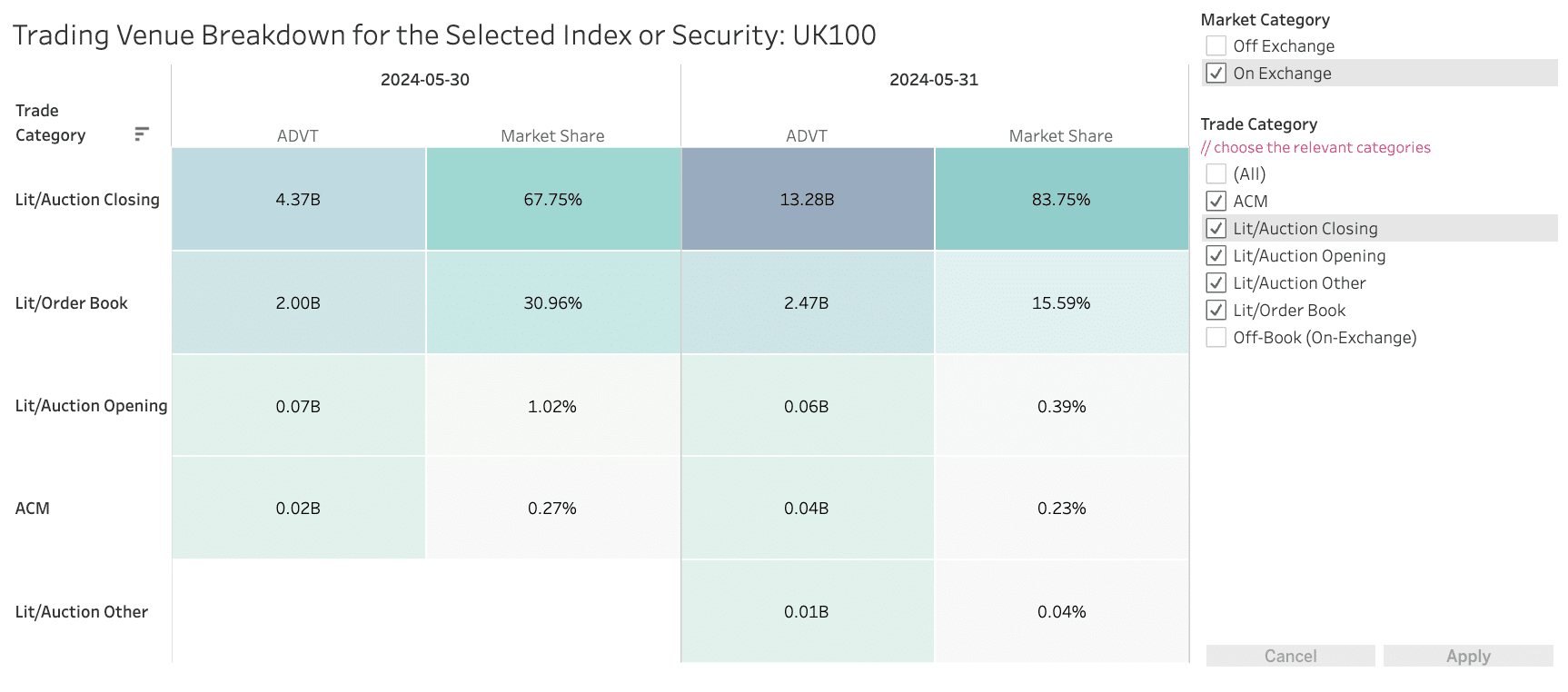The image size is (1568, 692).
Task: Uncheck the On Exchange checkbox
Action: coord(1216,73)
